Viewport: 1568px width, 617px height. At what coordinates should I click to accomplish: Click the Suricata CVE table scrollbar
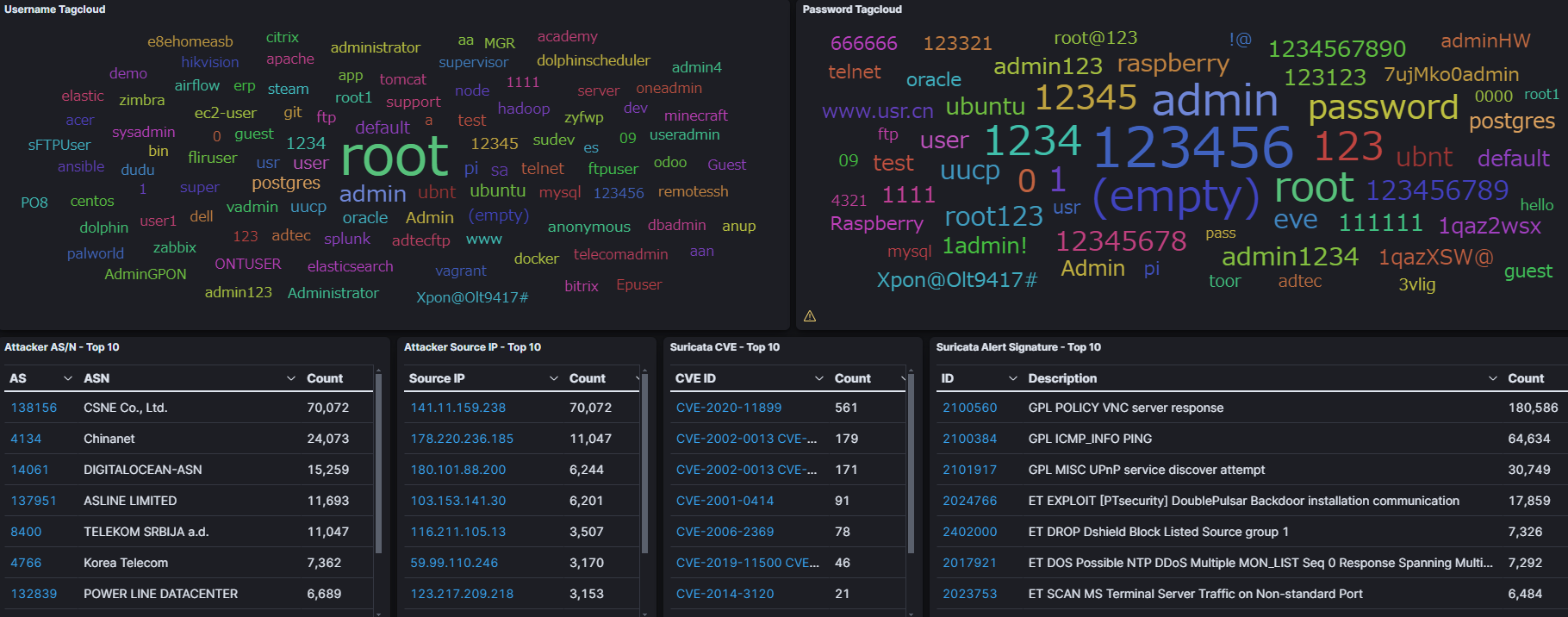[911, 464]
